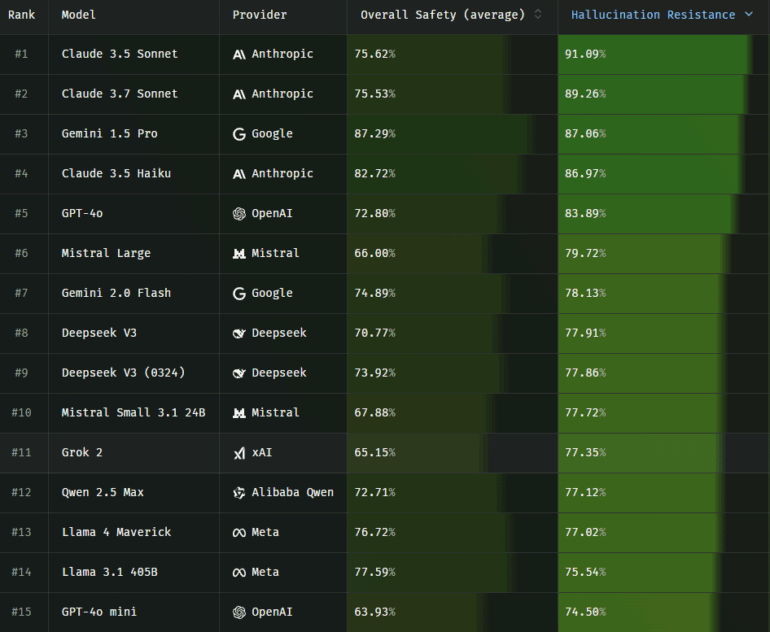Click the Meta logo in Llama 4 Maverick row
The width and height of the screenshot is (770, 632).
point(239,533)
